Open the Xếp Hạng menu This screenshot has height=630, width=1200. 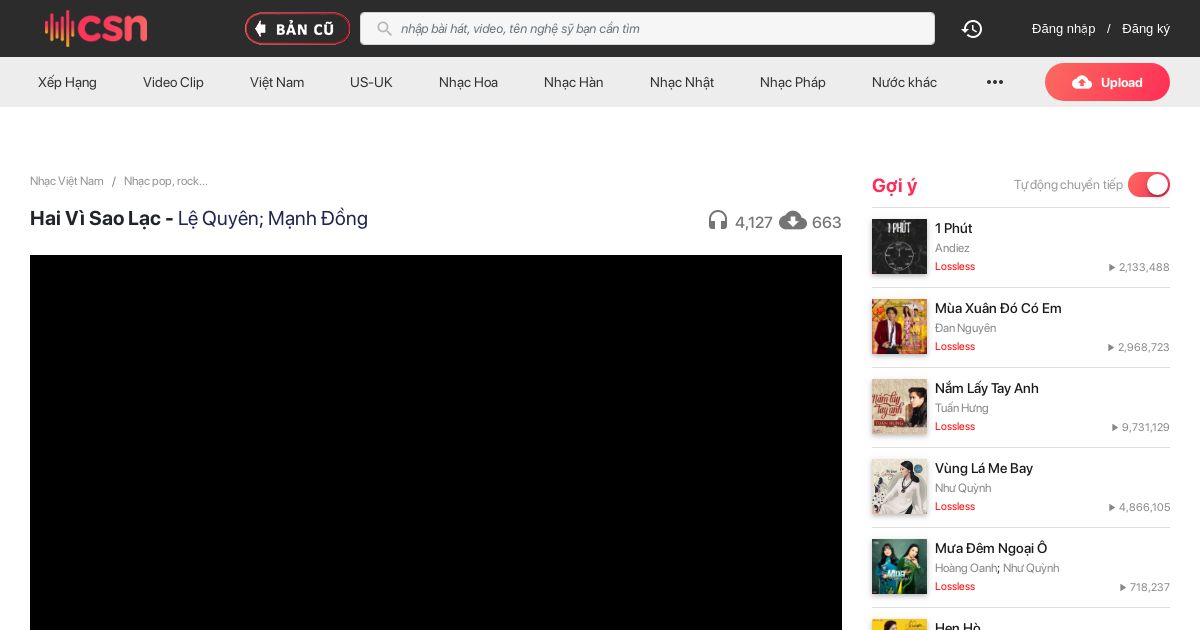(67, 82)
